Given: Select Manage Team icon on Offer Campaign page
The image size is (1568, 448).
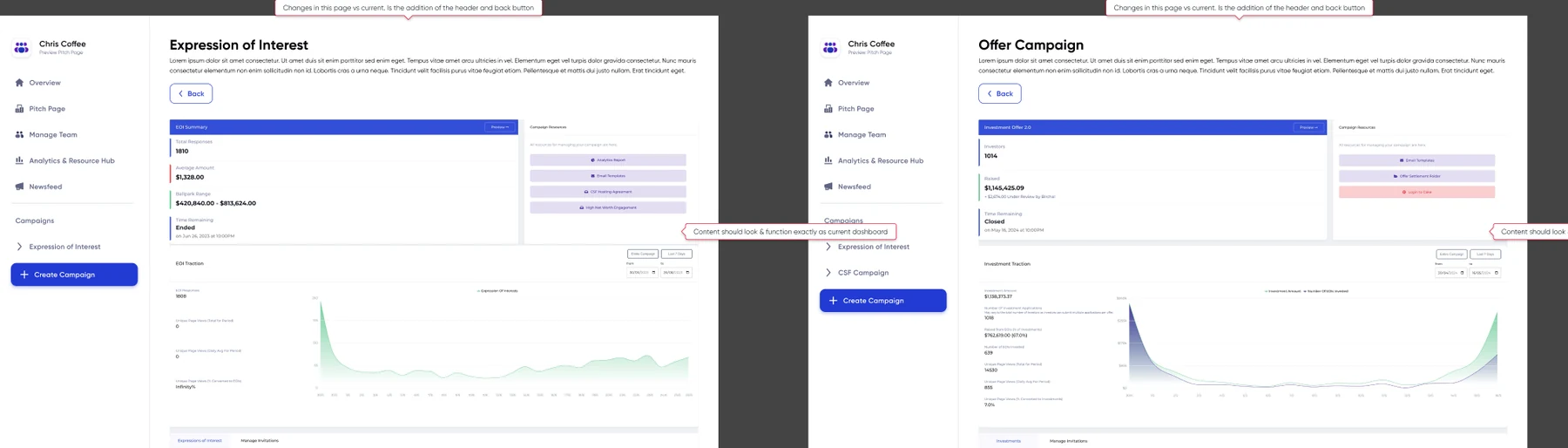Looking at the screenshot, I should click(x=828, y=135).
